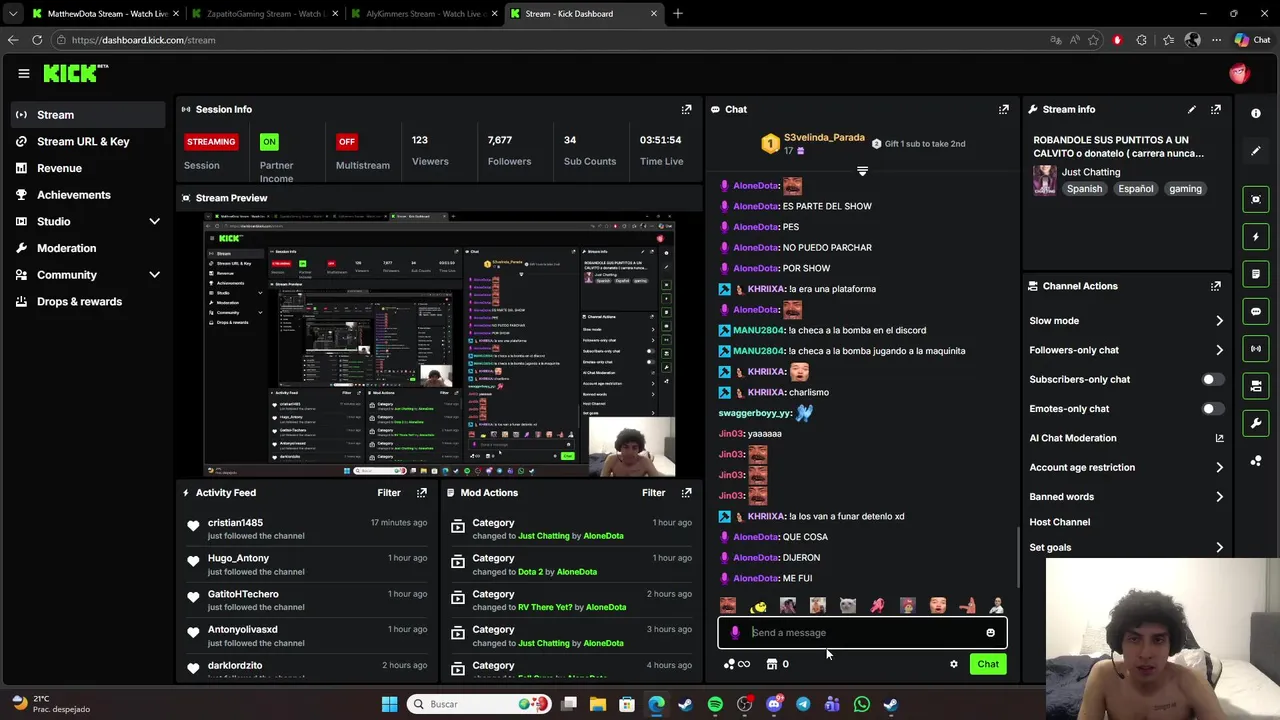Click Filter in Activity Feed
The width and height of the screenshot is (1280, 720).
tap(389, 492)
